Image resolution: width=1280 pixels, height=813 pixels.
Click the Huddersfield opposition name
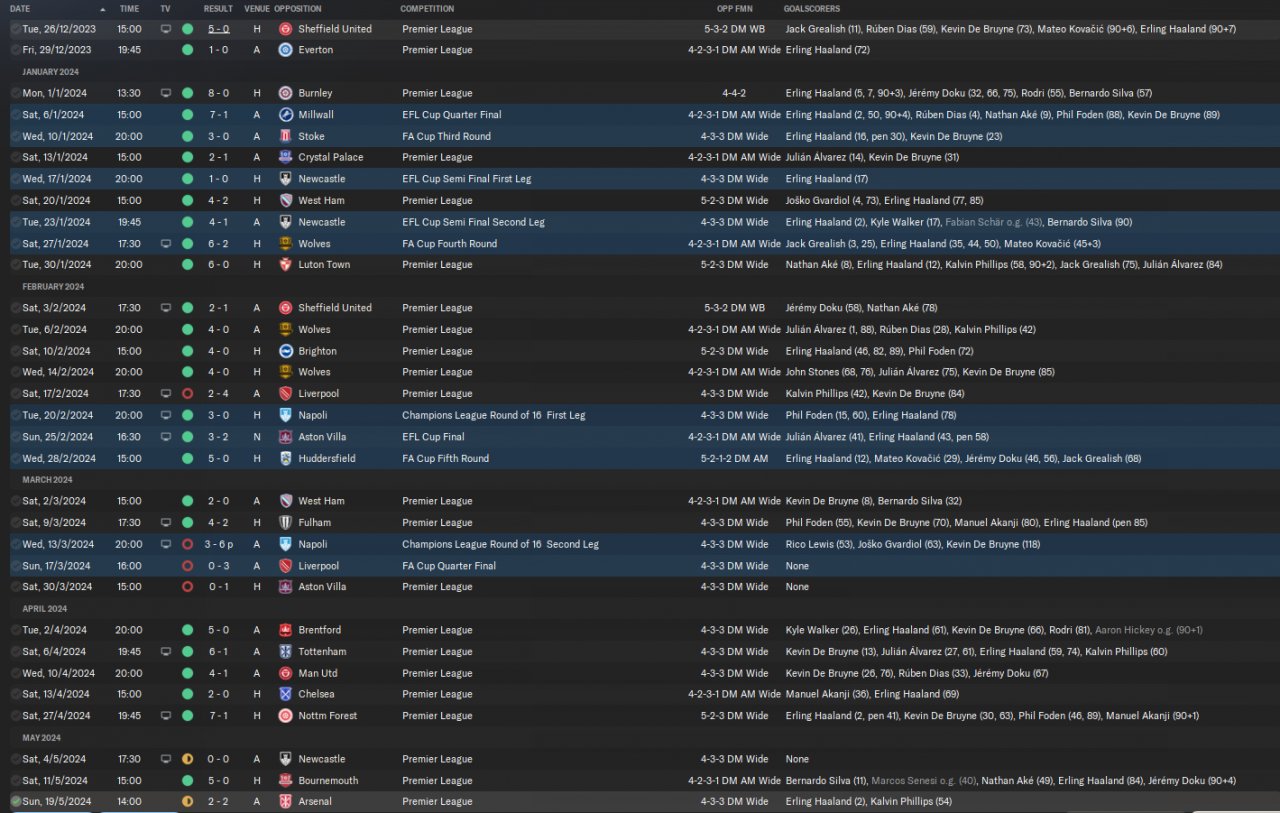coord(327,458)
